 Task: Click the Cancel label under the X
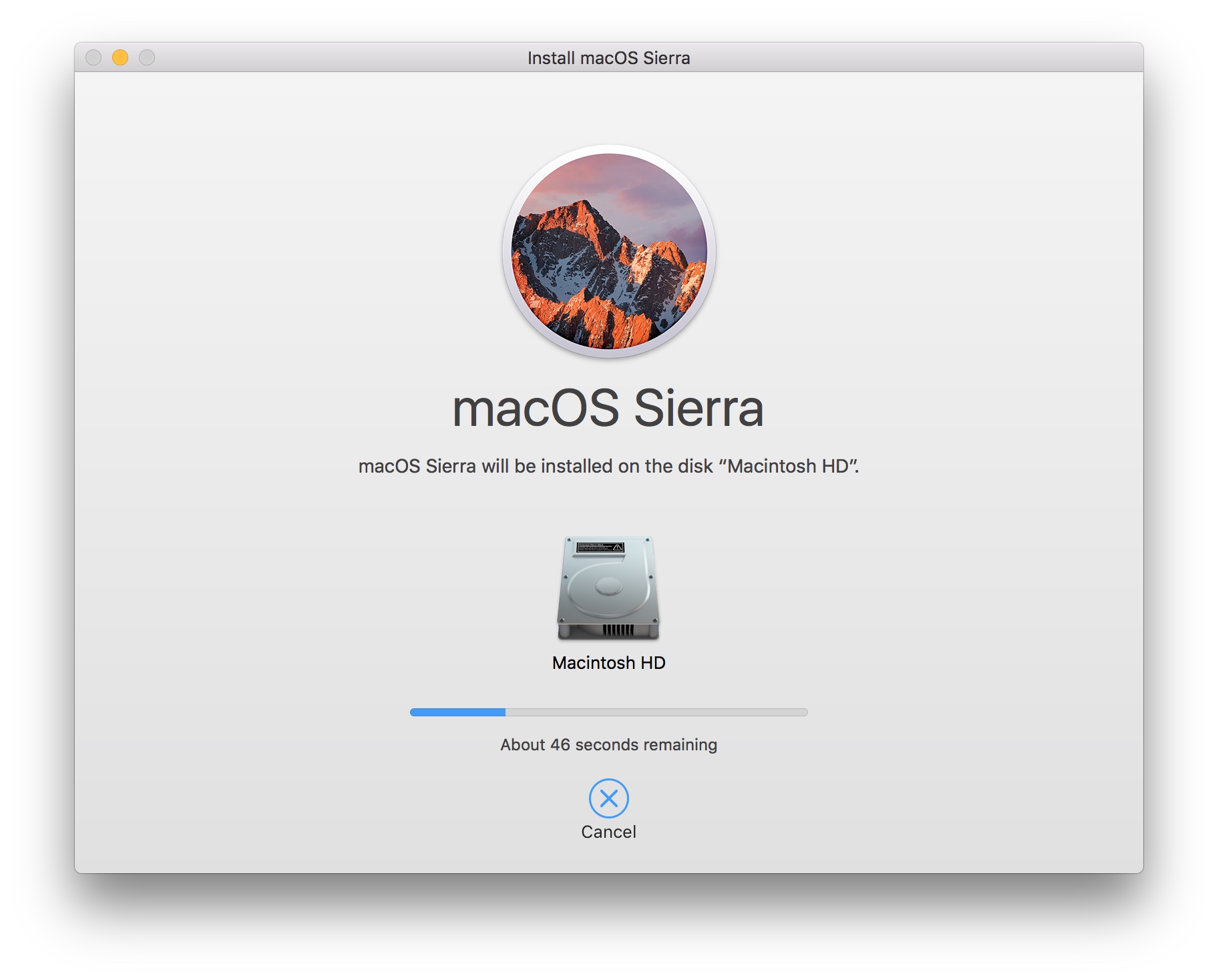click(608, 832)
